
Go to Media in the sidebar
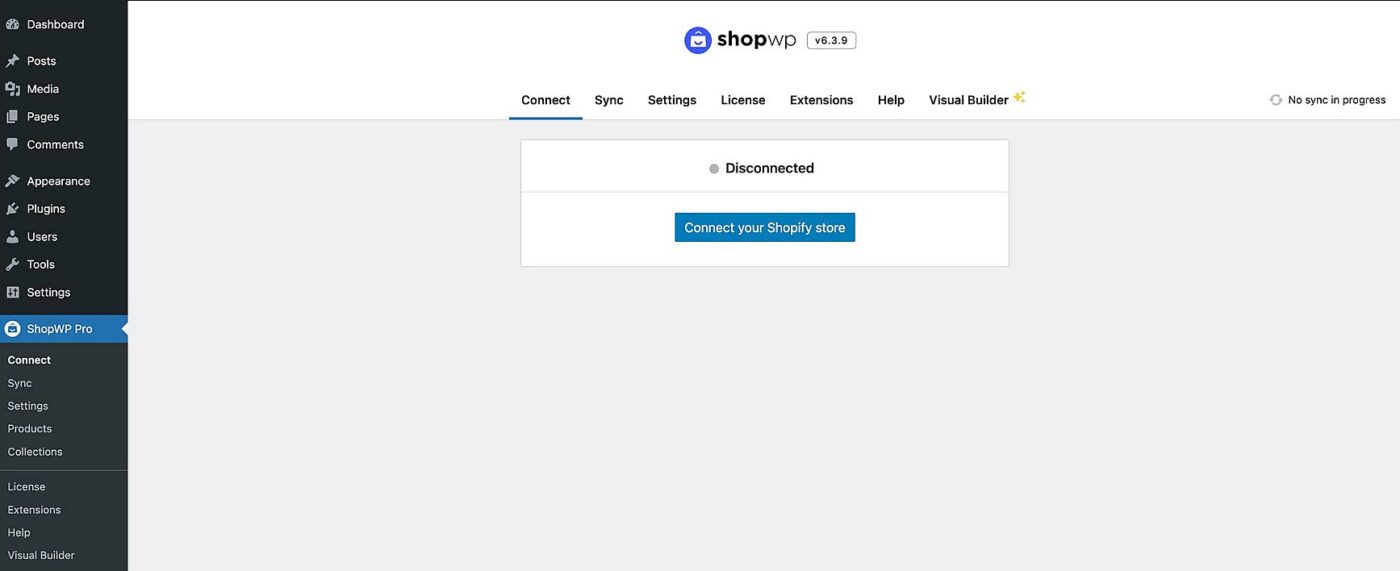(x=64, y=89)
